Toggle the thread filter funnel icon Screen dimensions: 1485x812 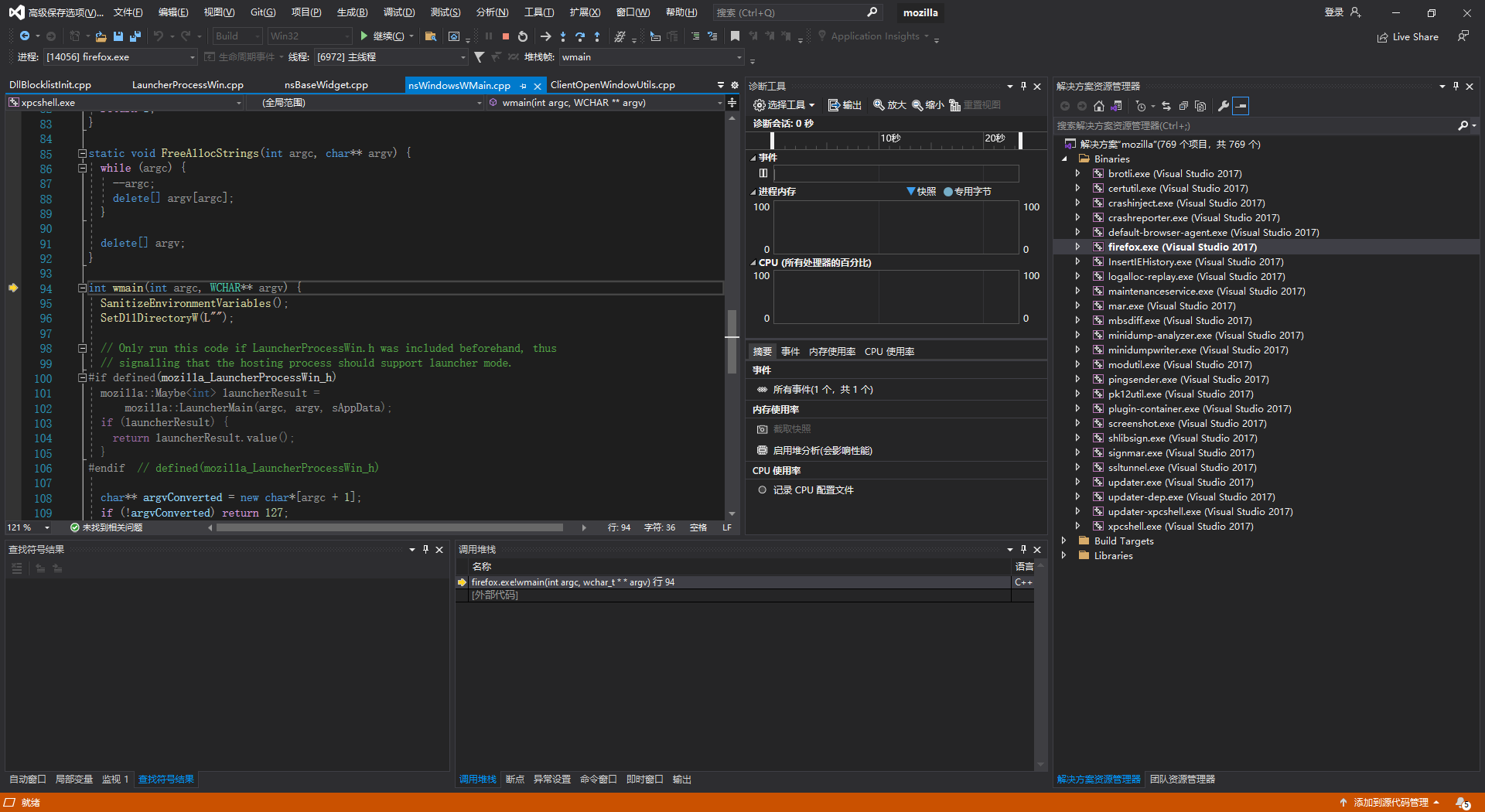(x=480, y=57)
